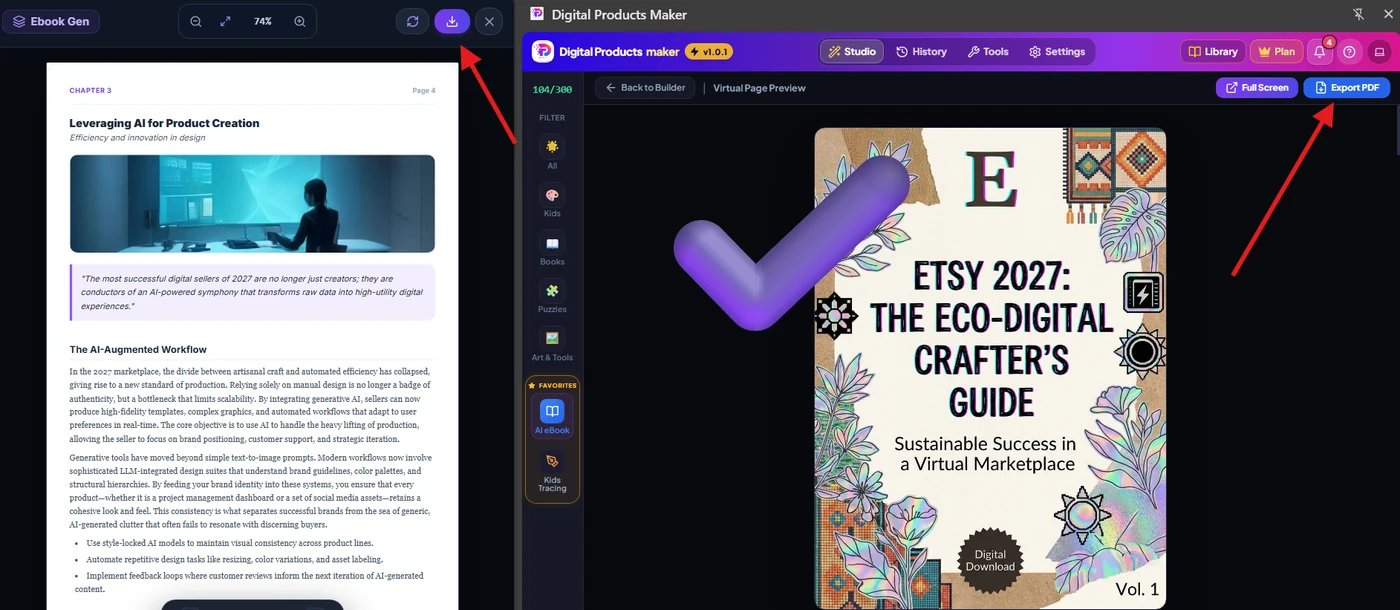The height and width of the screenshot is (610, 1400).
Task: Select the Books filter
Action: pos(552,248)
